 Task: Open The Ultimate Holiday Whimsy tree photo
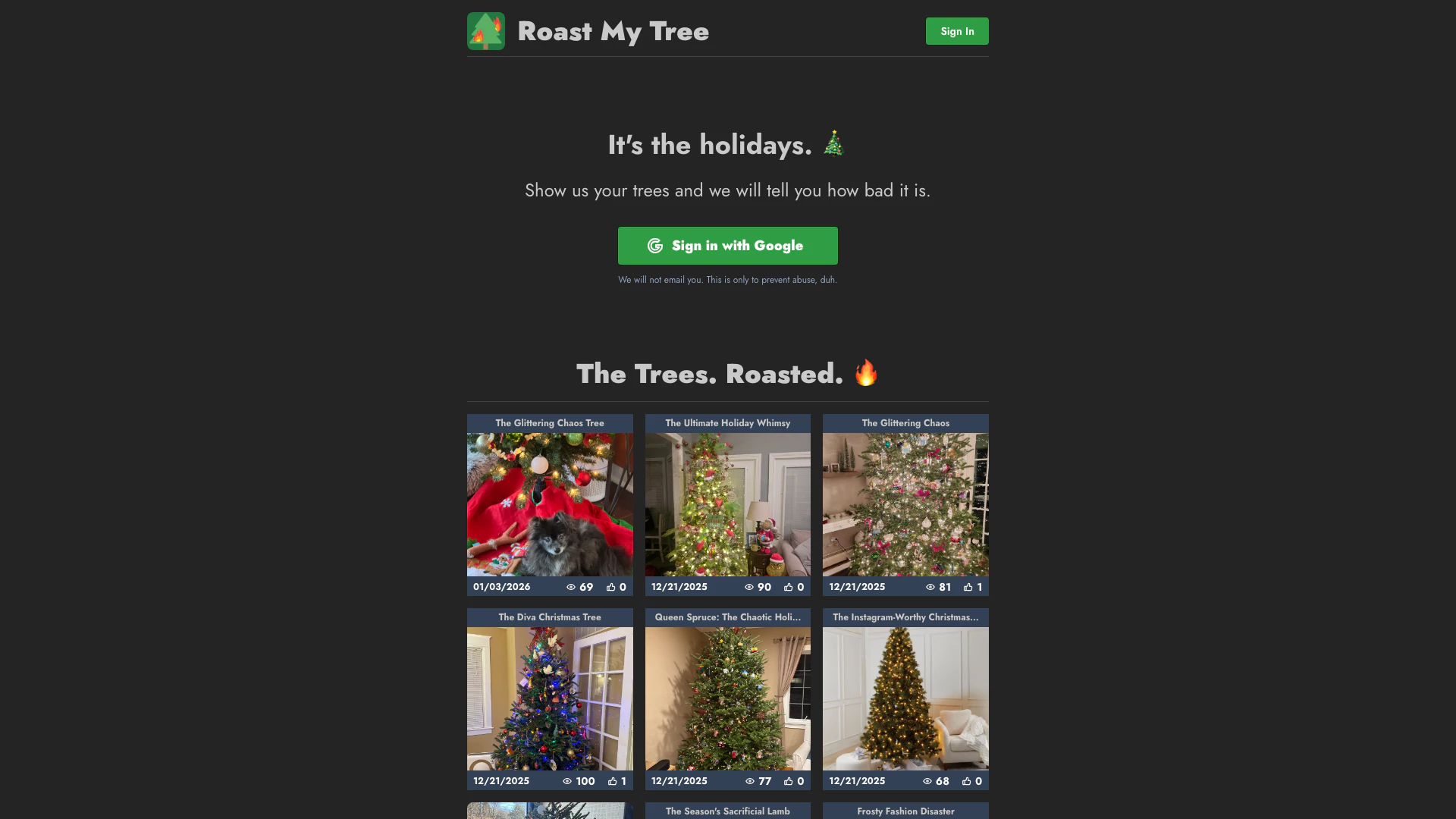(728, 504)
